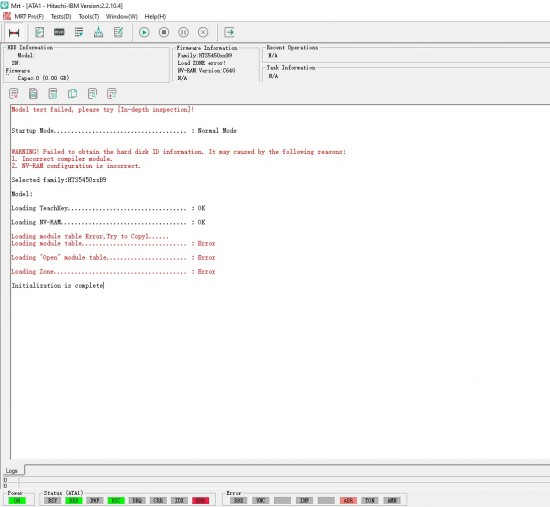This screenshot has height=507, width=550.
Task: Click the ABR error indicator
Action: tap(348, 500)
